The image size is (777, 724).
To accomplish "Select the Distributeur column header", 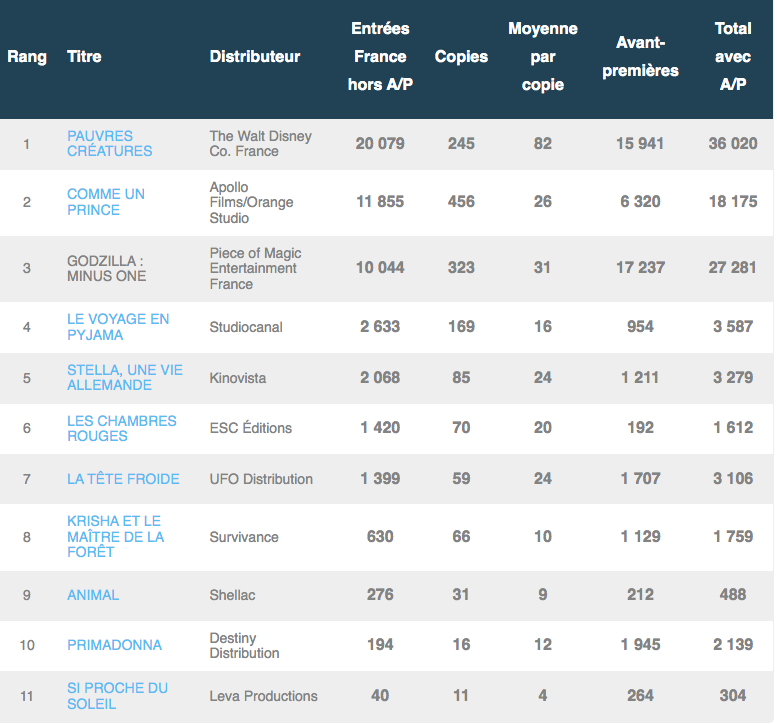I will coord(255,57).
